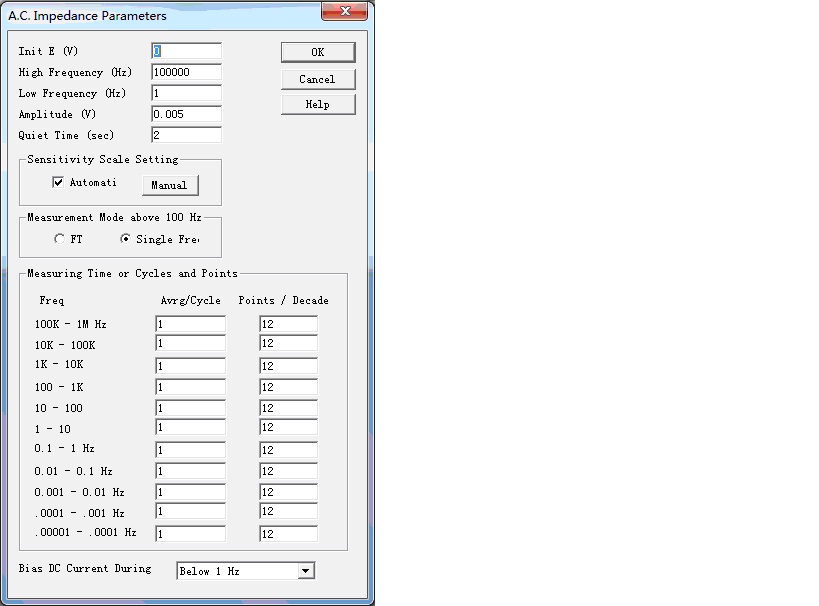819x606 pixels.
Task: Click Points/Decade field for 10 - 100
Action: pyautogui.click(x=288, y=408)
